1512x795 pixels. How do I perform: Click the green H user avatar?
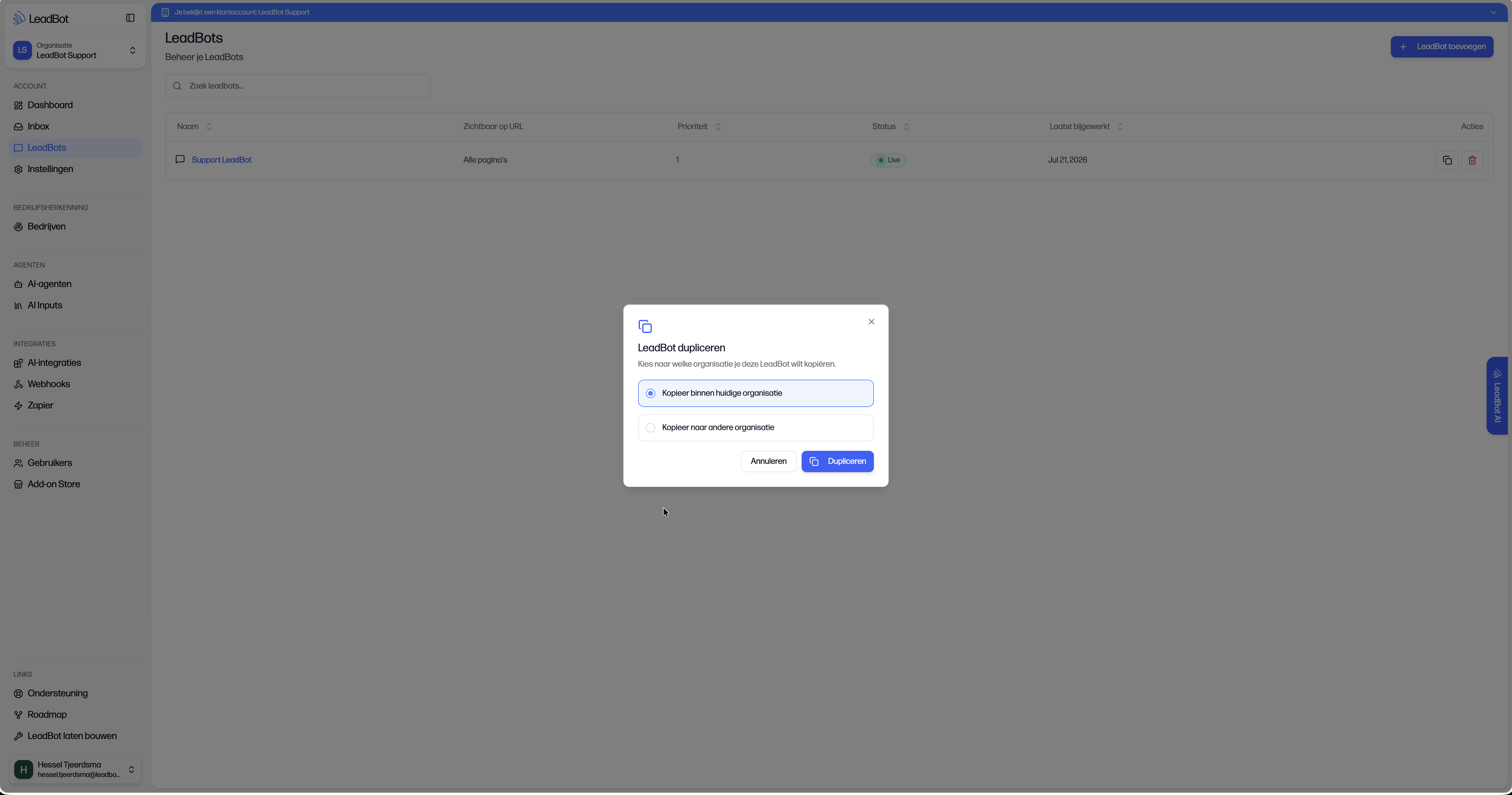pyautogui.click(x=23, y=769)
